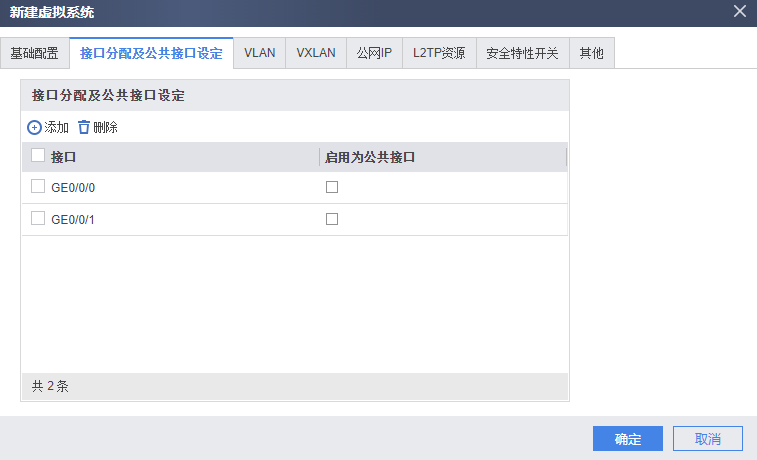Switch to the 基础配置 tab
The width and height of the screenshot is (757, 460).
[34, 54]
